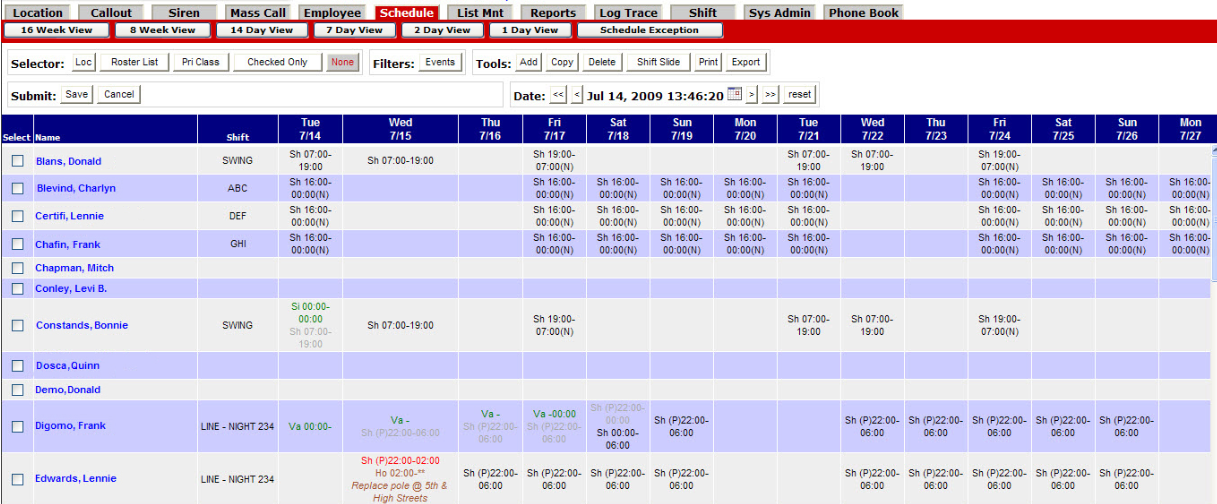Click the Export tool button
This screenshot has width=1217, height=504.
coord(746,62)
